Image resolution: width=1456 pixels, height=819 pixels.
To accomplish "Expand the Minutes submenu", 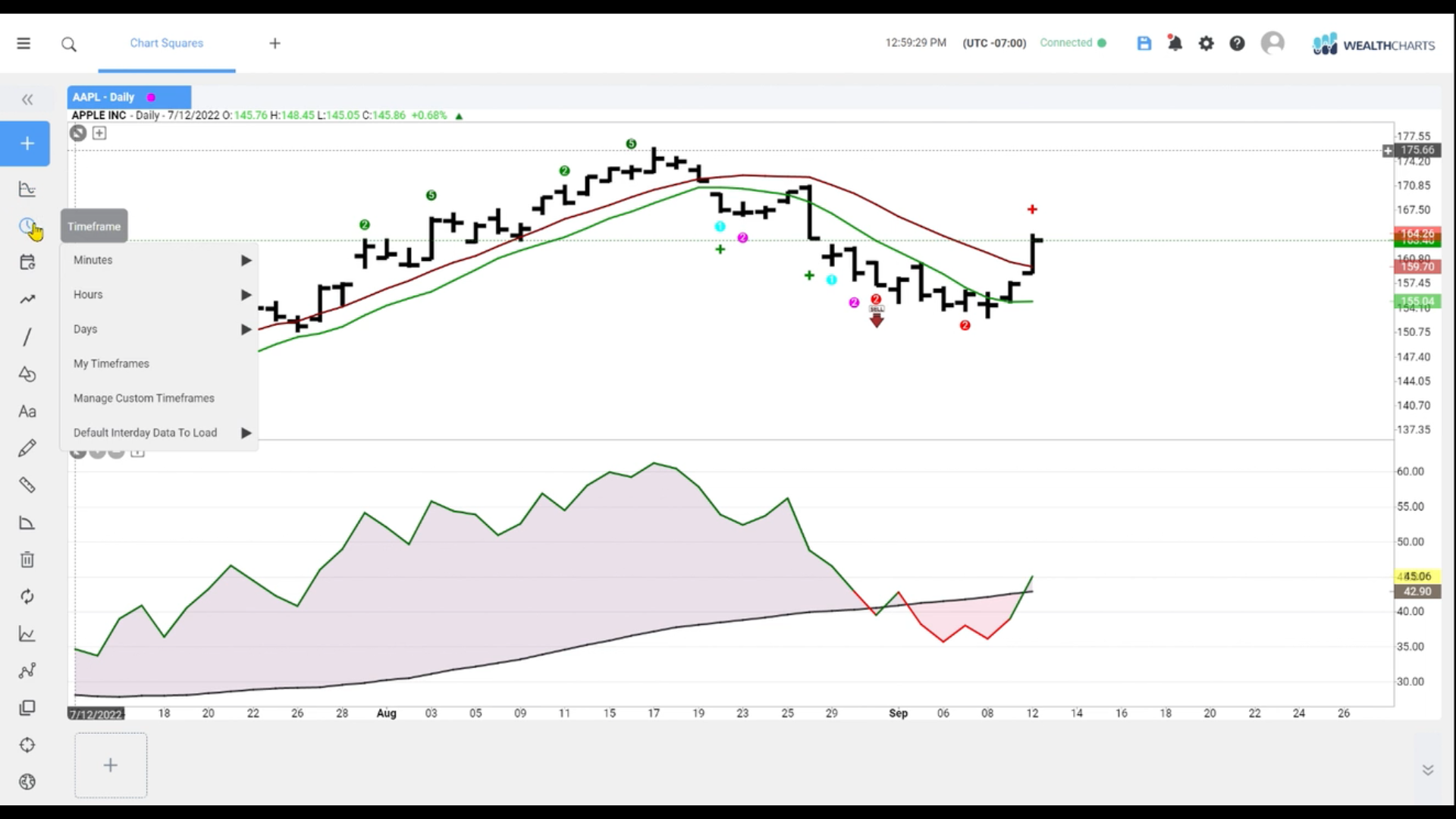I will (159, 260).
